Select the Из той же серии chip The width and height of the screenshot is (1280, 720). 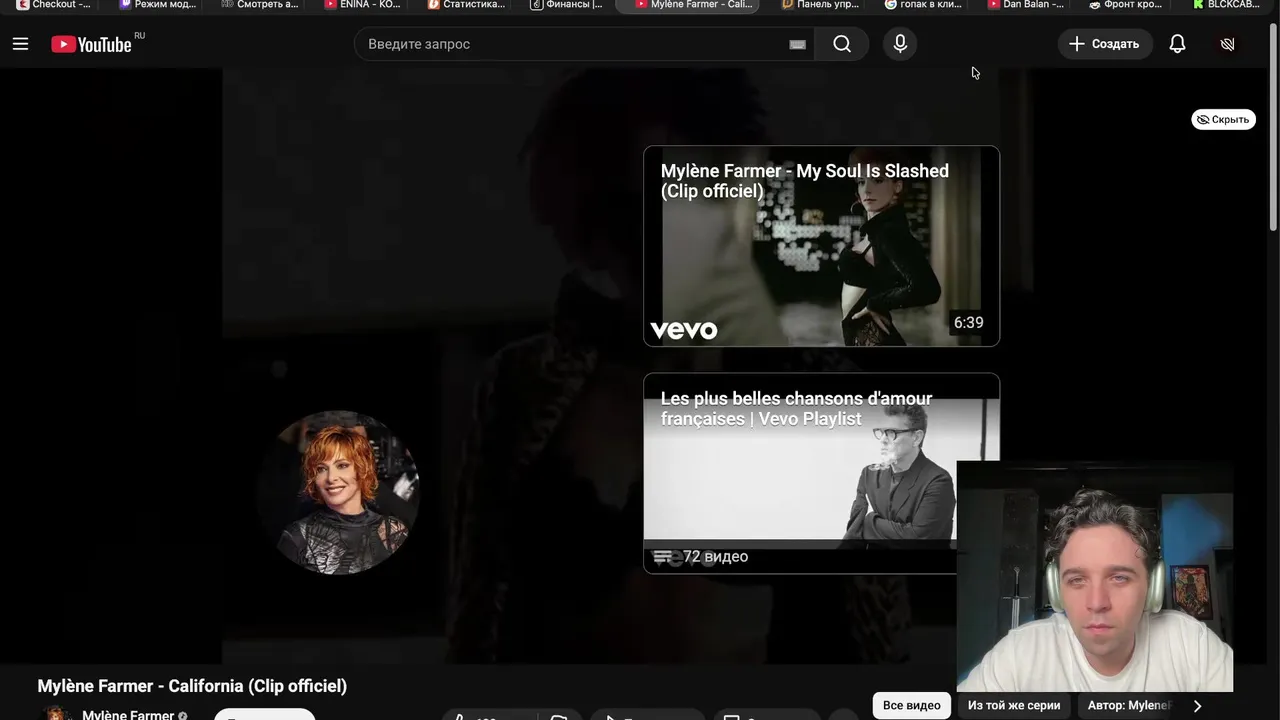(x=1014, y=705)
